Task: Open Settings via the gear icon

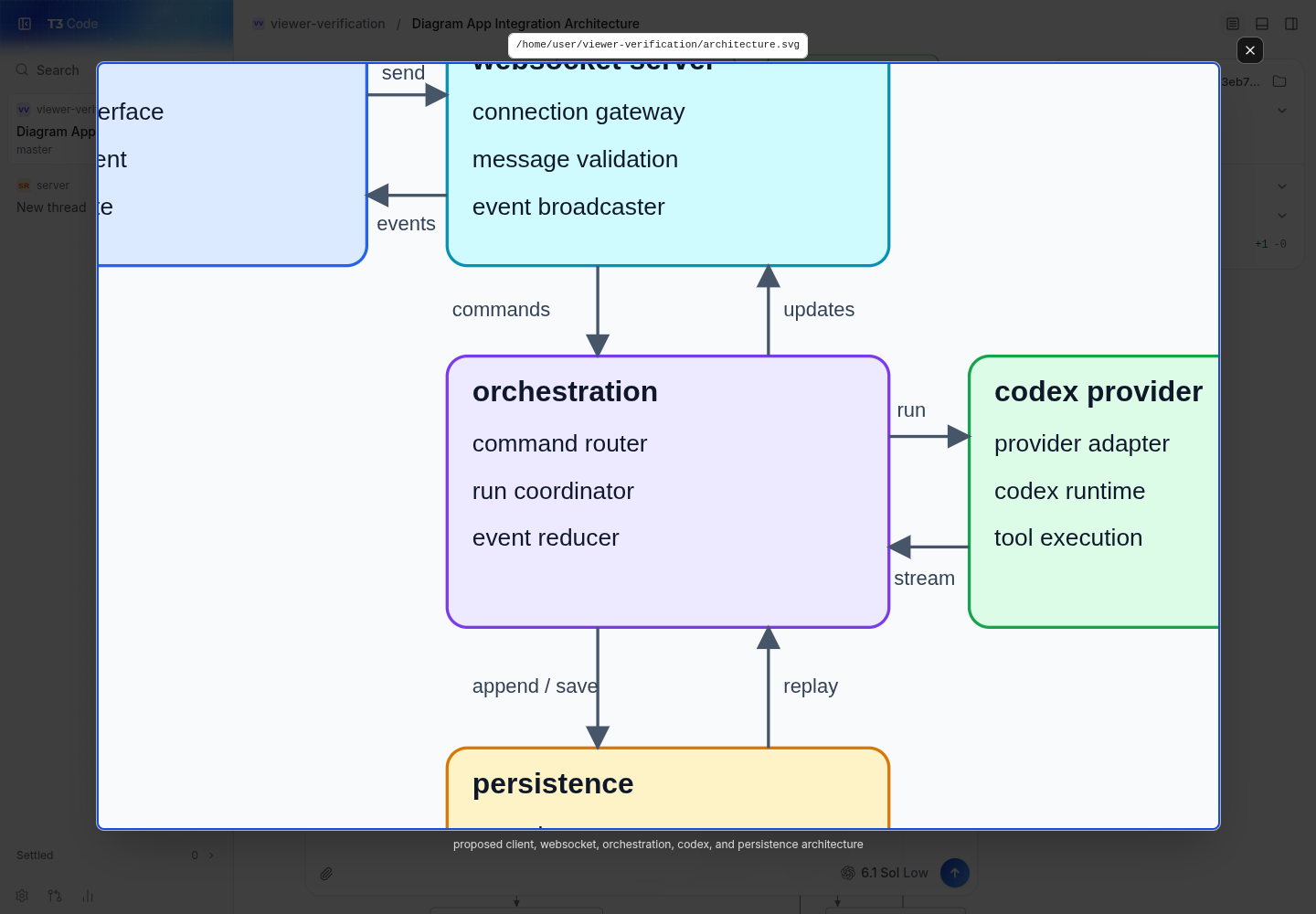Action: coord(22,896)
